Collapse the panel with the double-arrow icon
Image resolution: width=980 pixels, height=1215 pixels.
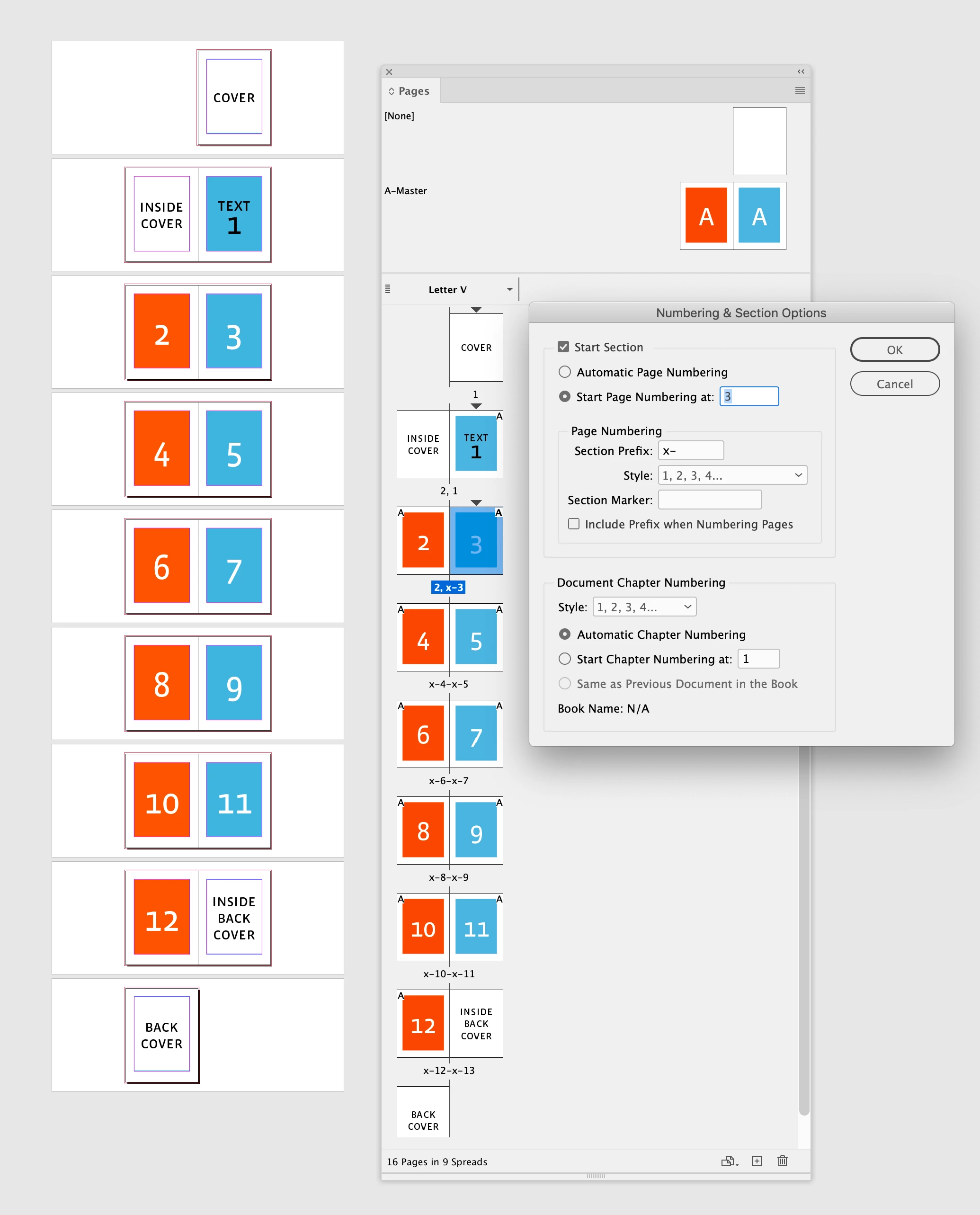point(801,71)
